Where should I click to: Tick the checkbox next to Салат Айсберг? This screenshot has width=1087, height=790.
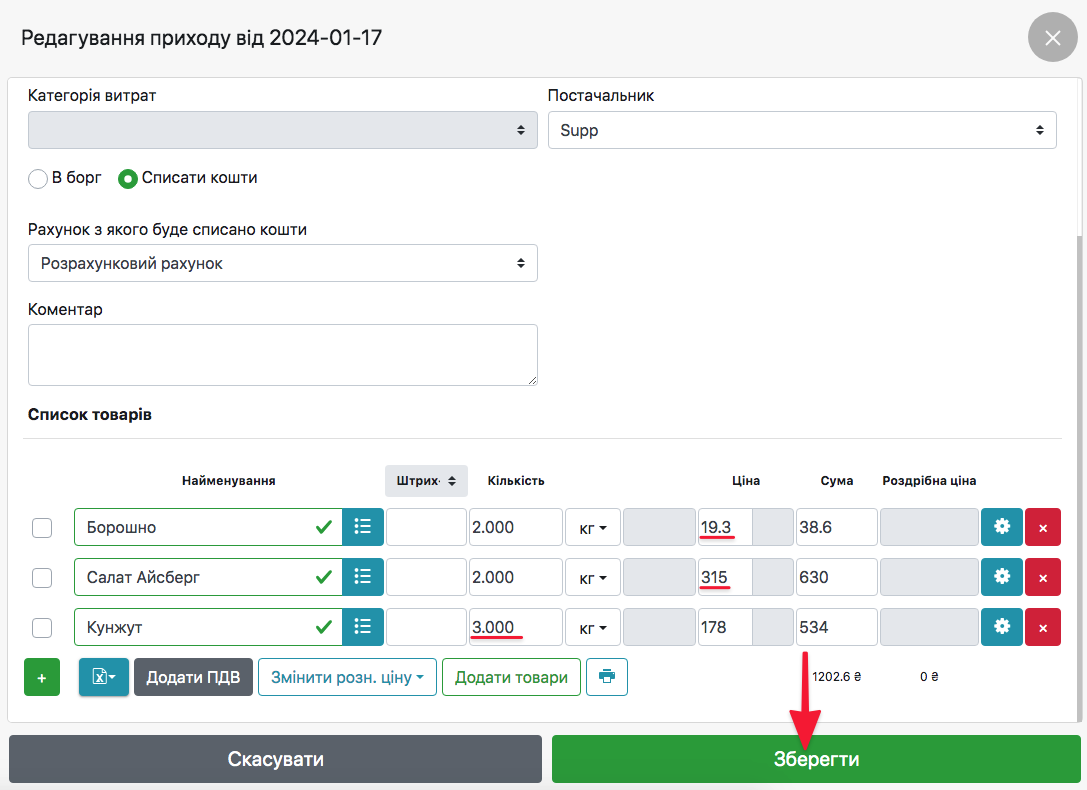(x=42, y=577)
